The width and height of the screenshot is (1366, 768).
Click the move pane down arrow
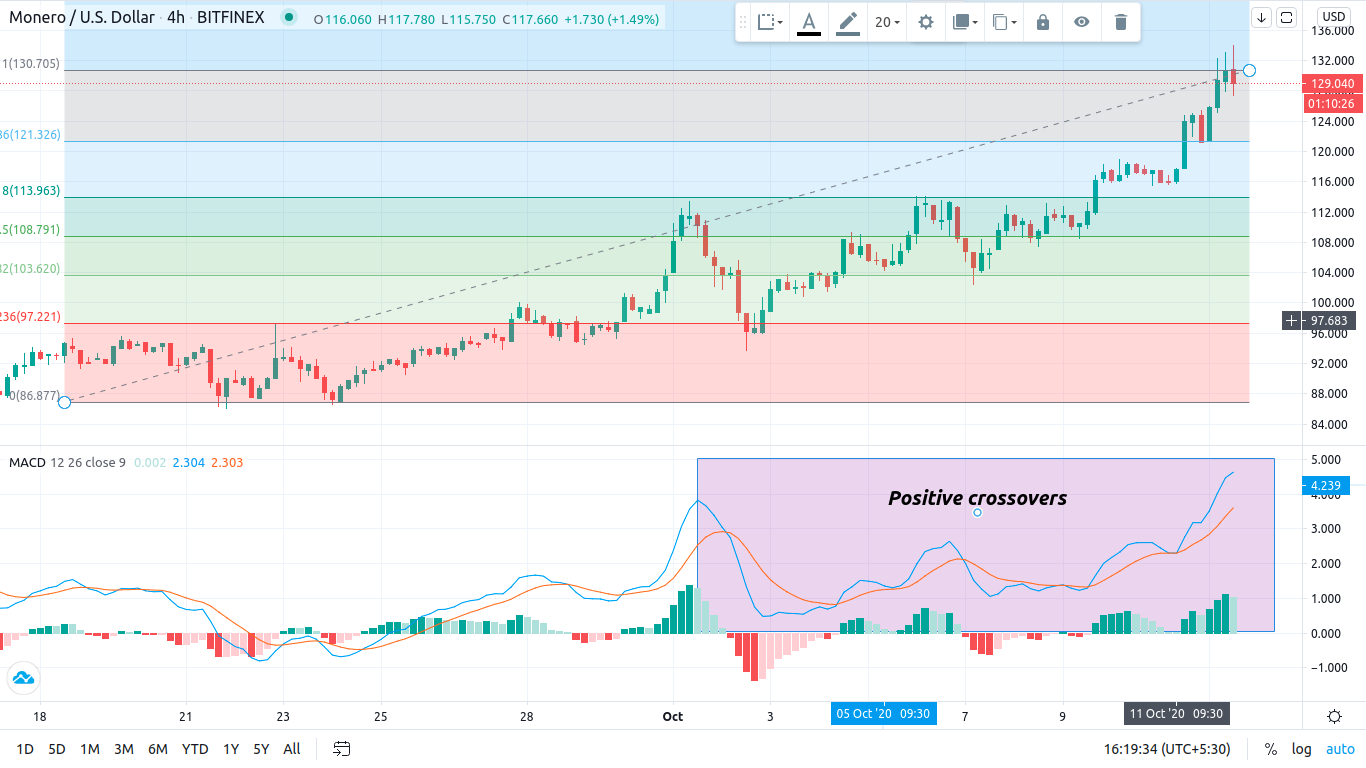click(x=1261, y=17)
